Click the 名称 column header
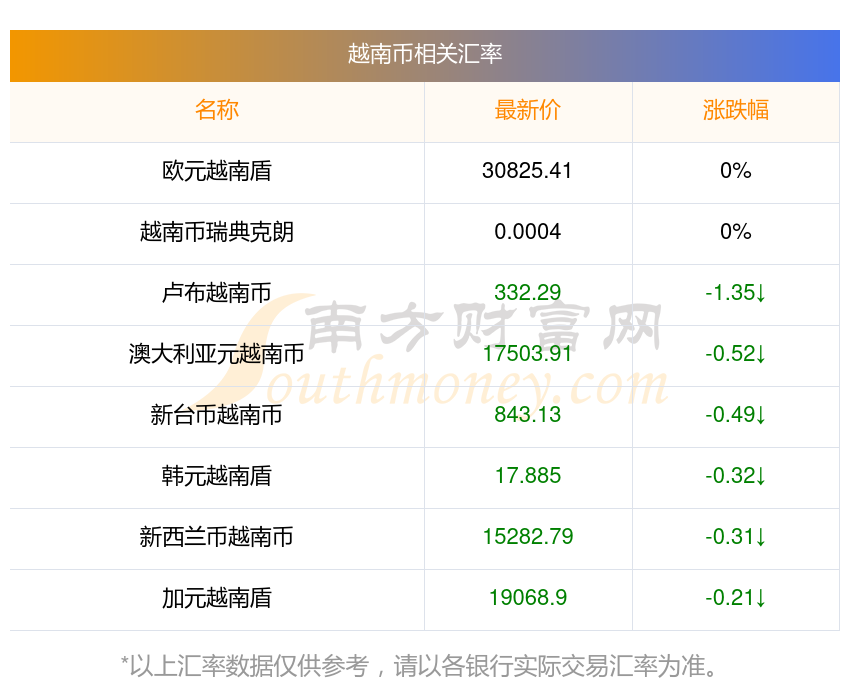This screenshot has height=697, width=850. (217, 110)
